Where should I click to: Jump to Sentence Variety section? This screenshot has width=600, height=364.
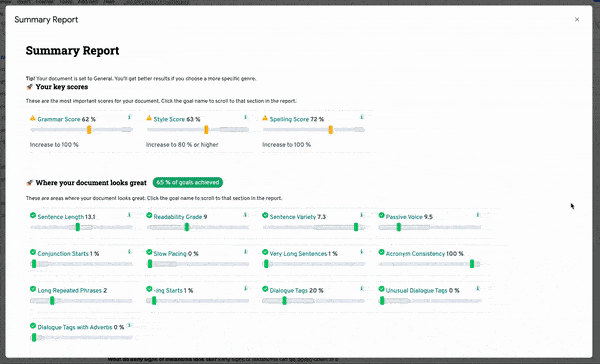click(293, 217)
